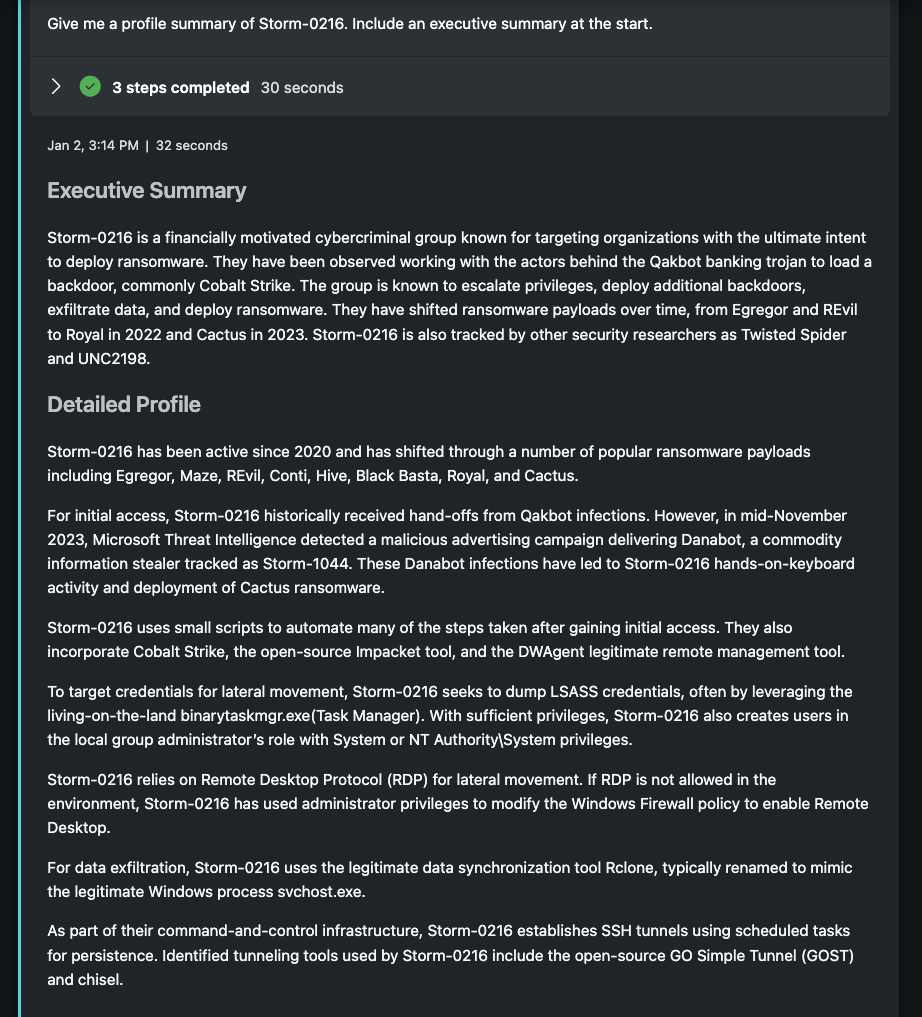Click the "3 steps completed" label
922x1017 pixels.
(x=180, y=88)
